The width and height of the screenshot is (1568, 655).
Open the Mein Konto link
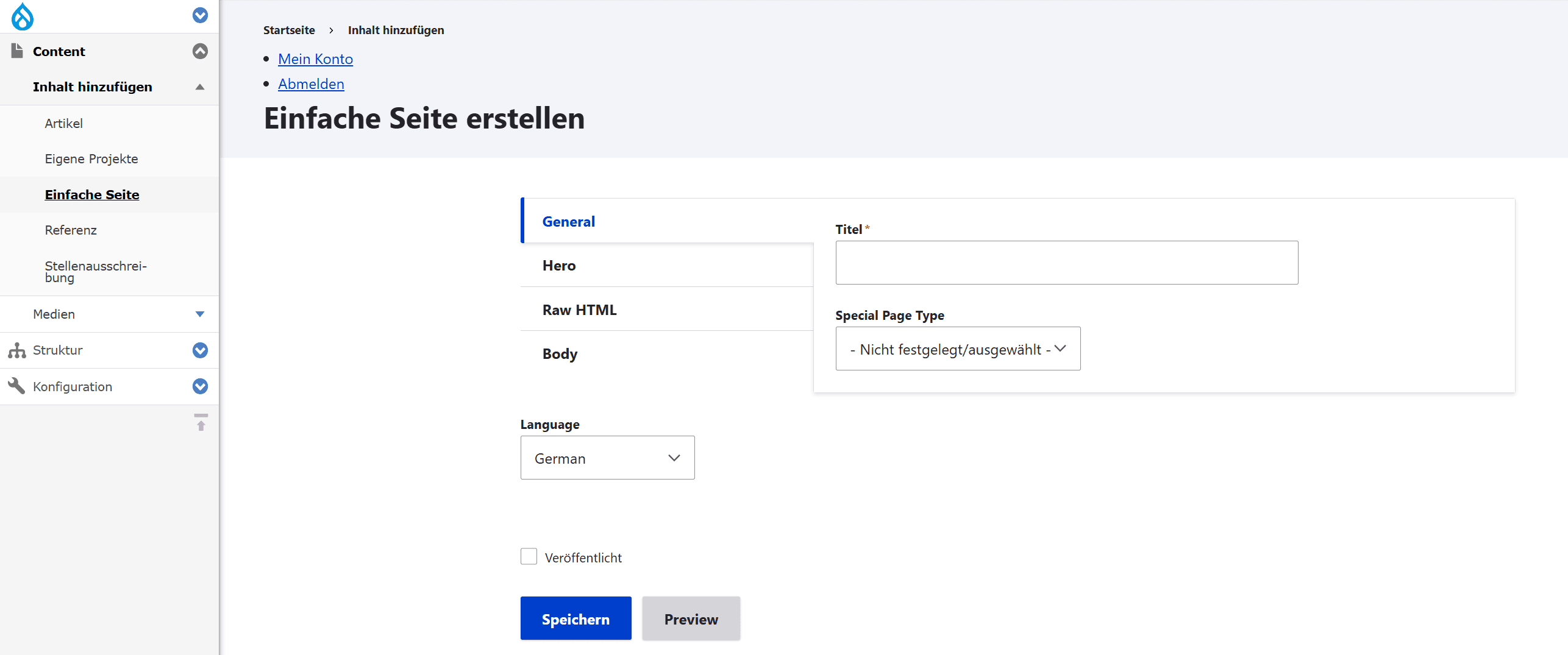pos(315,58)
